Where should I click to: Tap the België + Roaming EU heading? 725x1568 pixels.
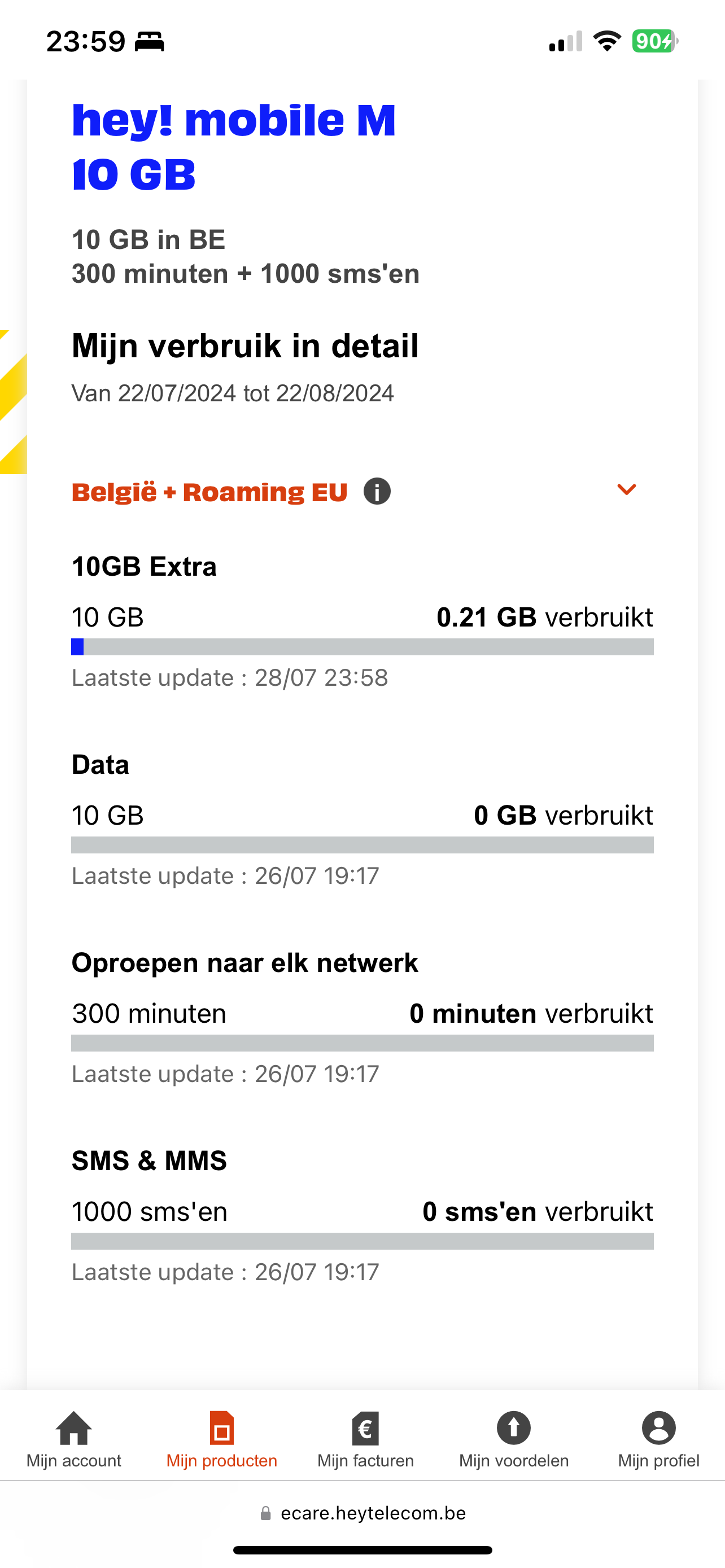(209, 492)
